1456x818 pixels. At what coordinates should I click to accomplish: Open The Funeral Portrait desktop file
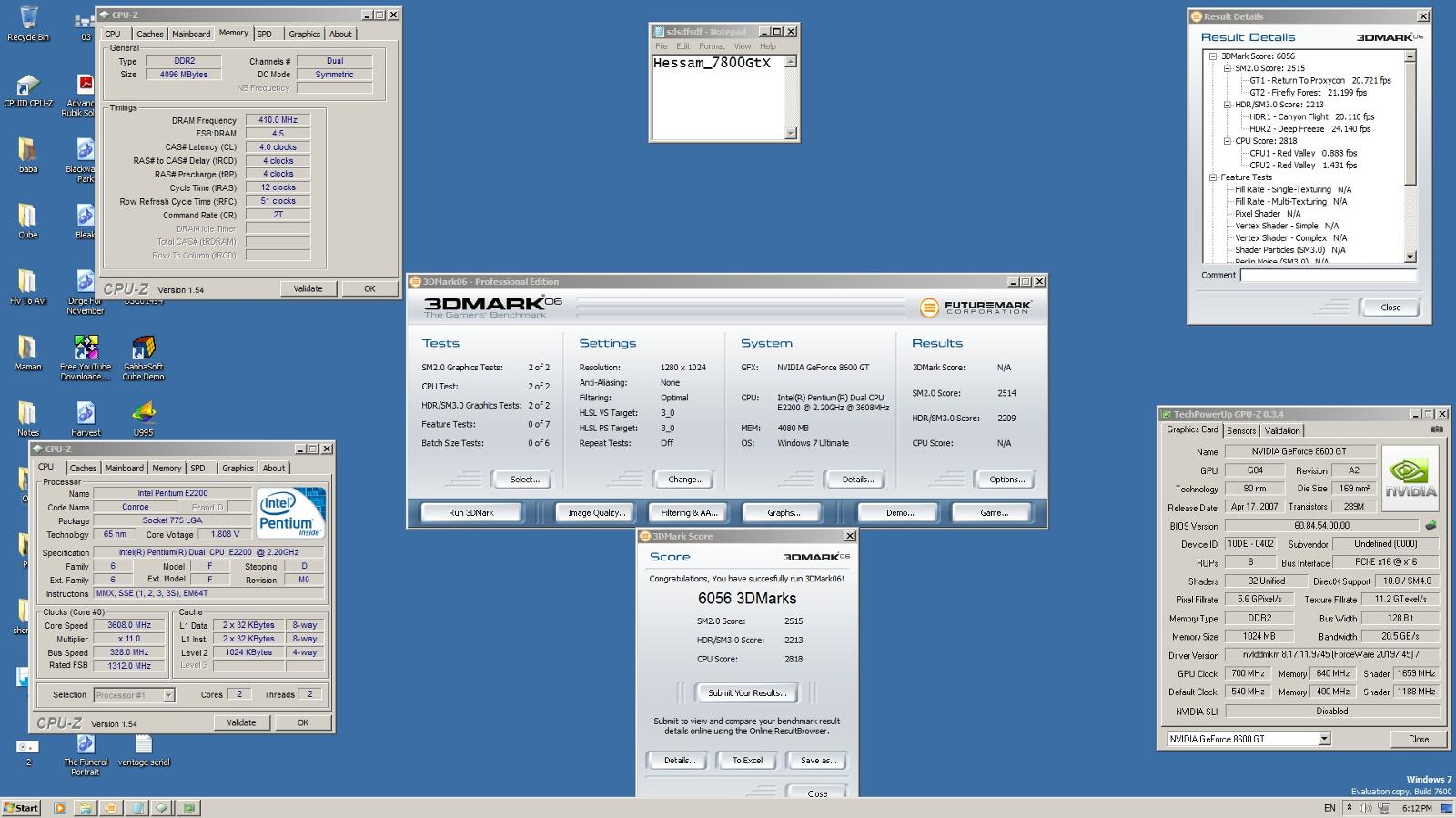point(86,754)
